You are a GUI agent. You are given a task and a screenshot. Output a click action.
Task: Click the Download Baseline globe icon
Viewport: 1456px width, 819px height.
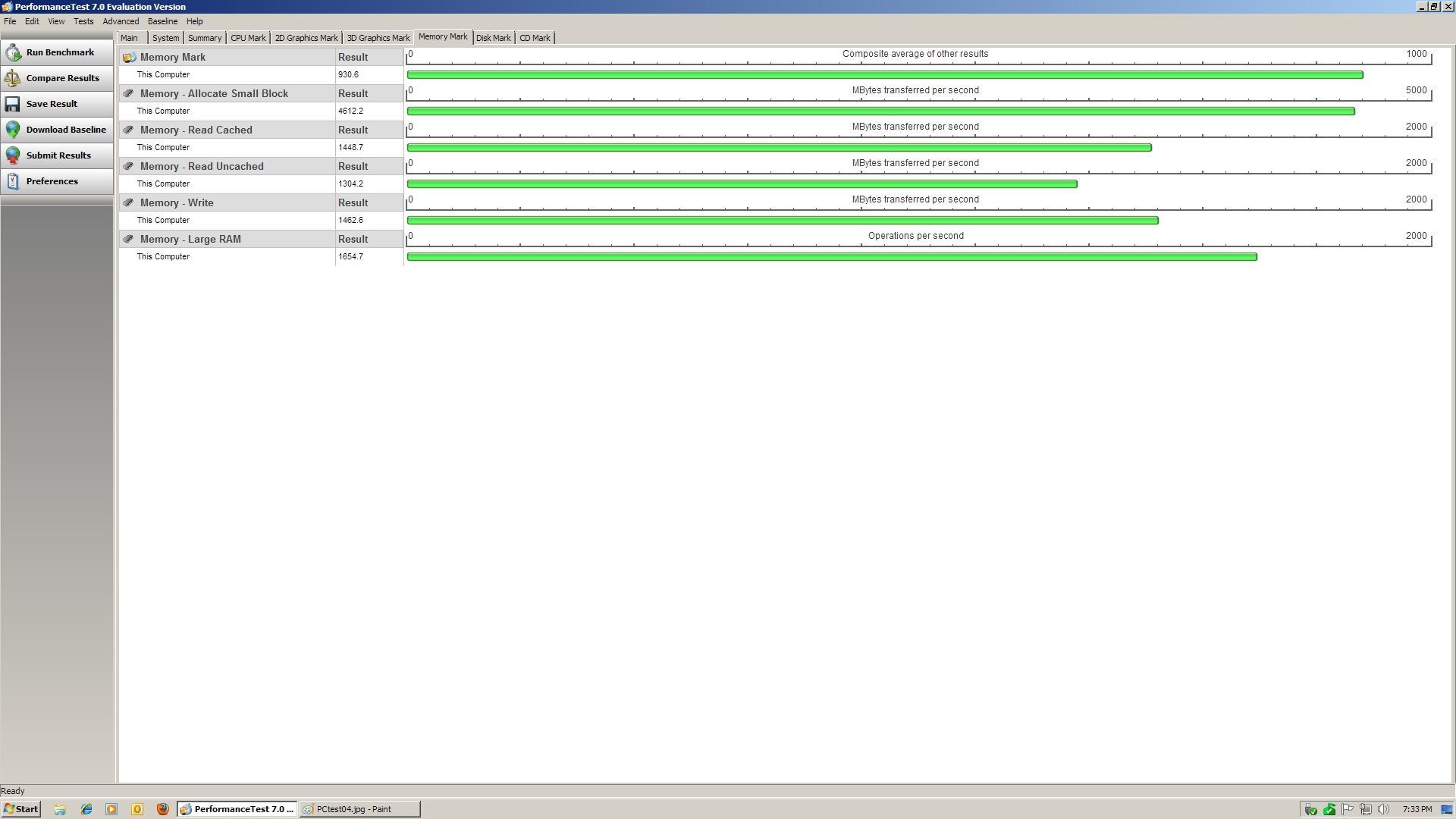13,130
